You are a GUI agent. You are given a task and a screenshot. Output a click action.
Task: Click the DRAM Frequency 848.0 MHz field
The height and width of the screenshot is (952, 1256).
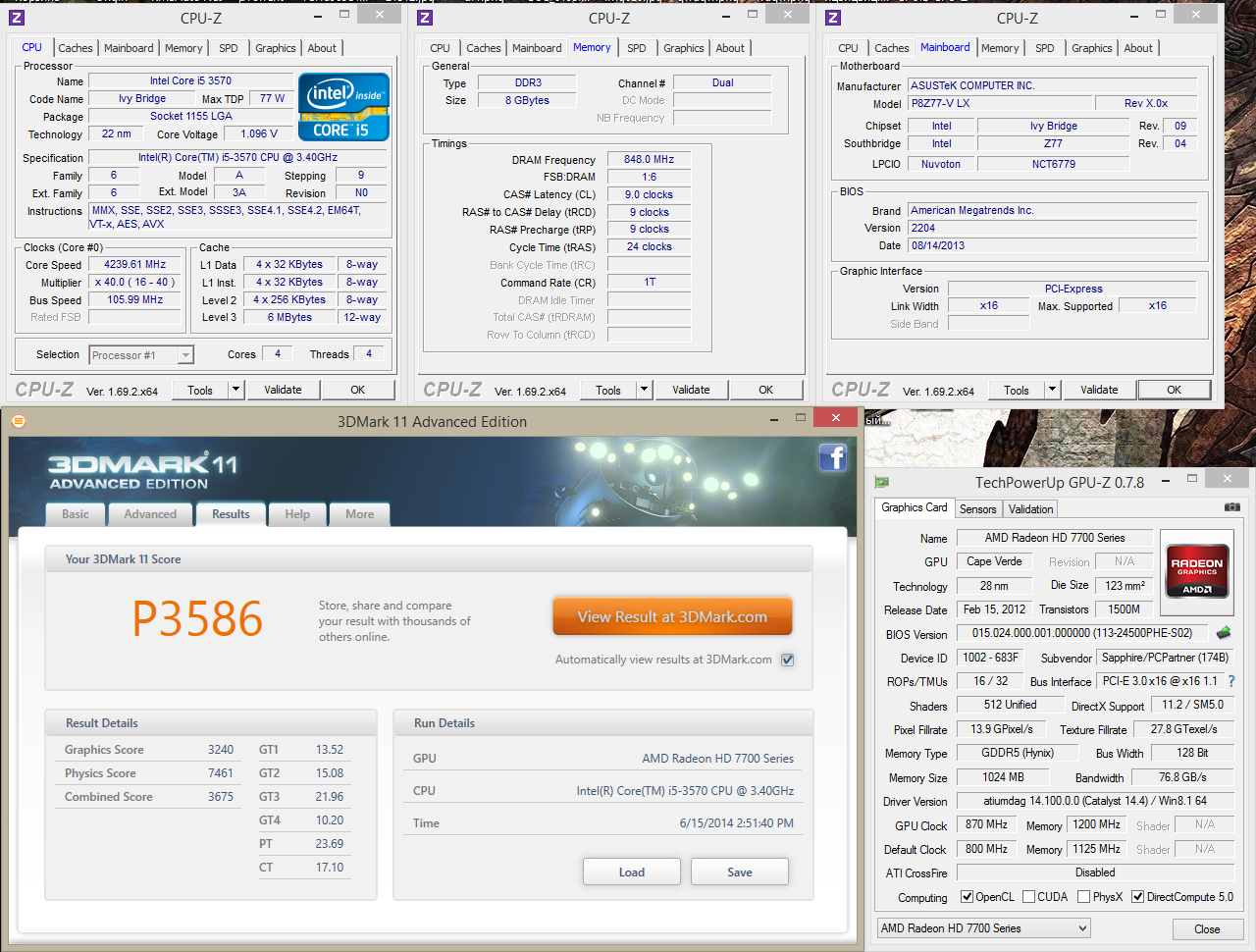tap(649, 159)
